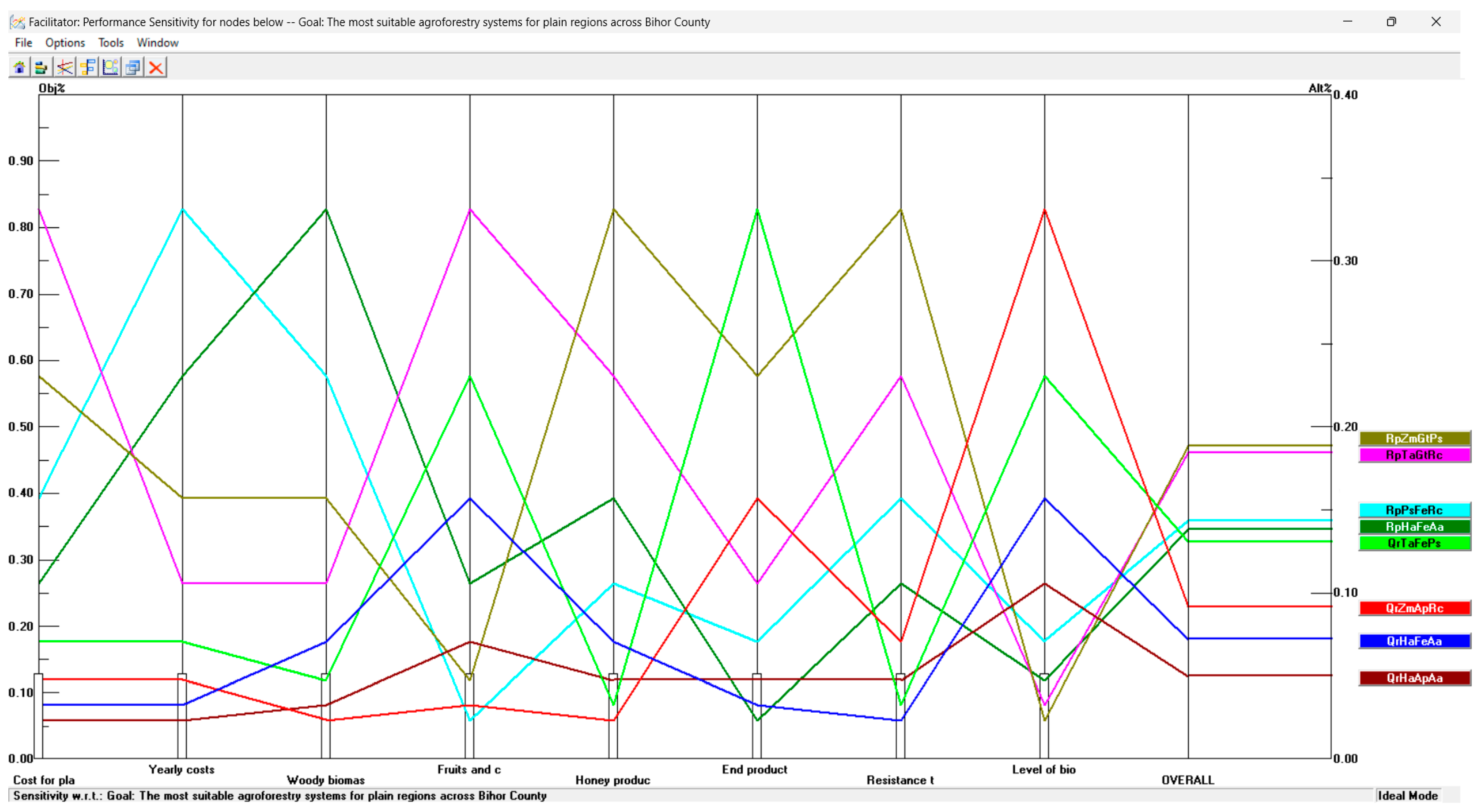
Task: Click the 'Alt%' axis header
Action: [x=1320, y=88]
